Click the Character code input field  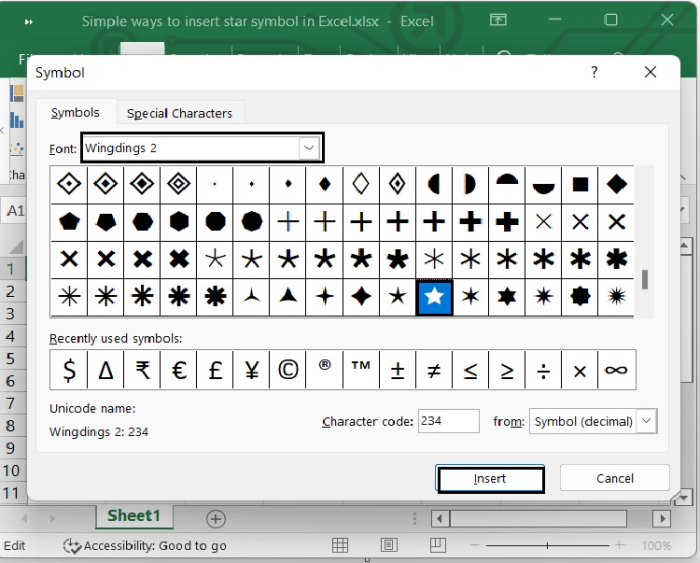click(448, 421)
